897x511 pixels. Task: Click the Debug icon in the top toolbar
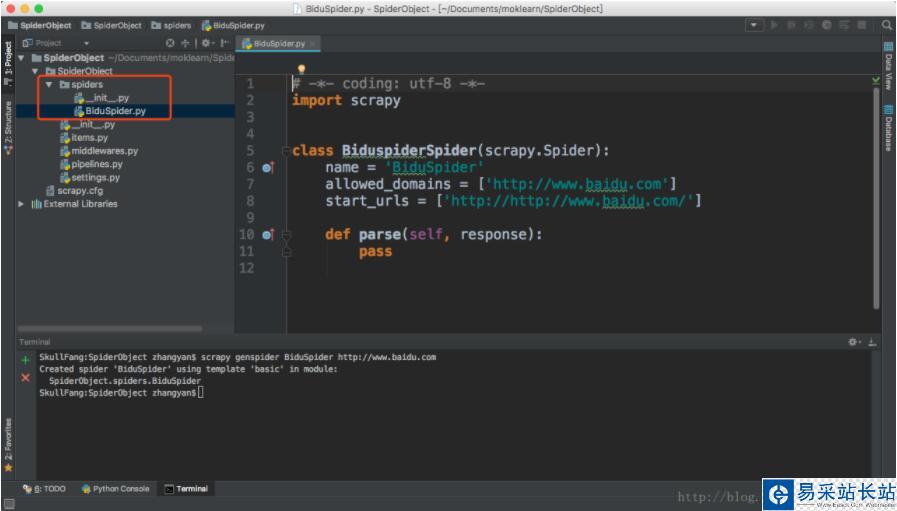[791, 25]
